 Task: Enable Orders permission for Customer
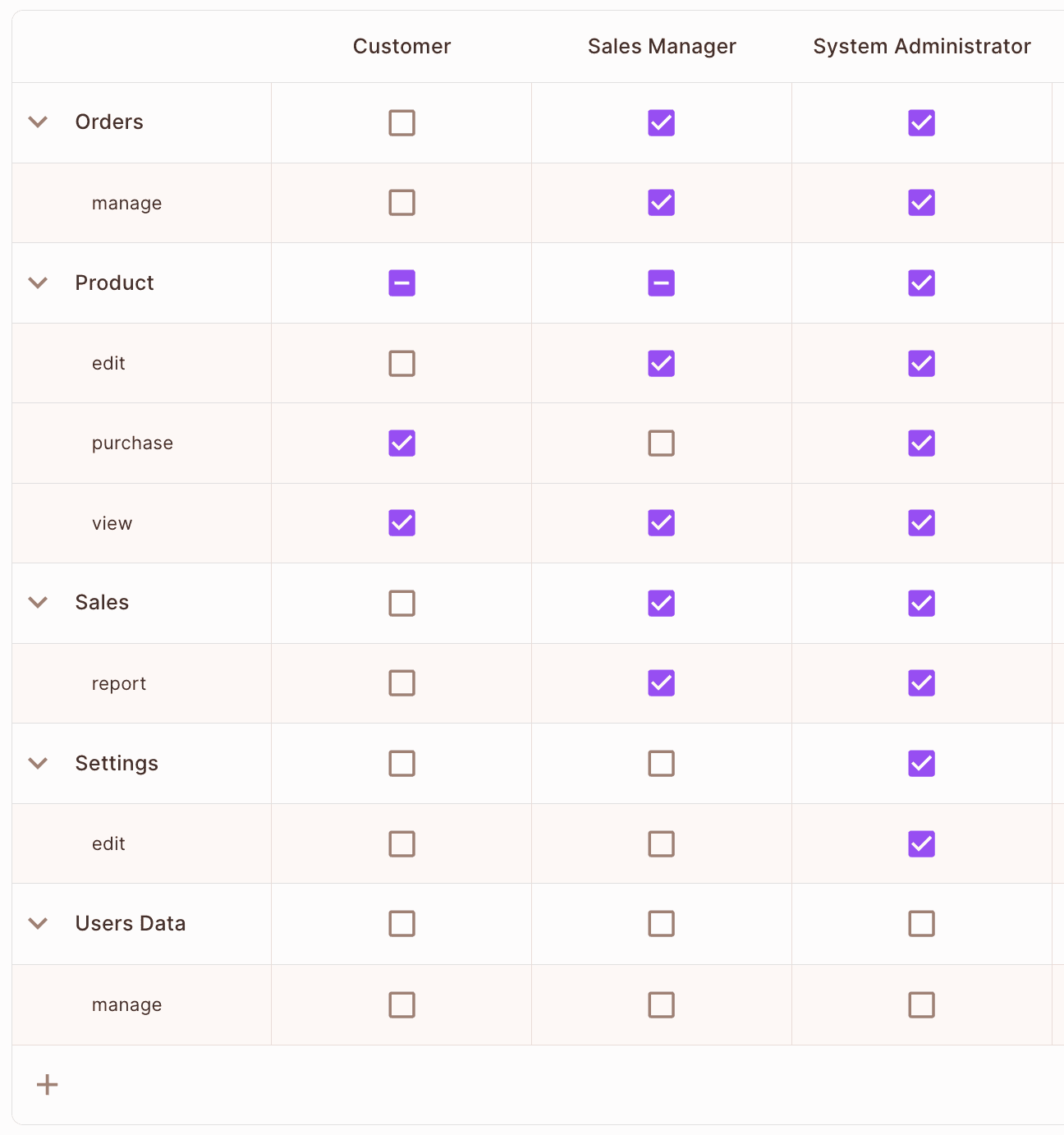click(x=401, y=123)
